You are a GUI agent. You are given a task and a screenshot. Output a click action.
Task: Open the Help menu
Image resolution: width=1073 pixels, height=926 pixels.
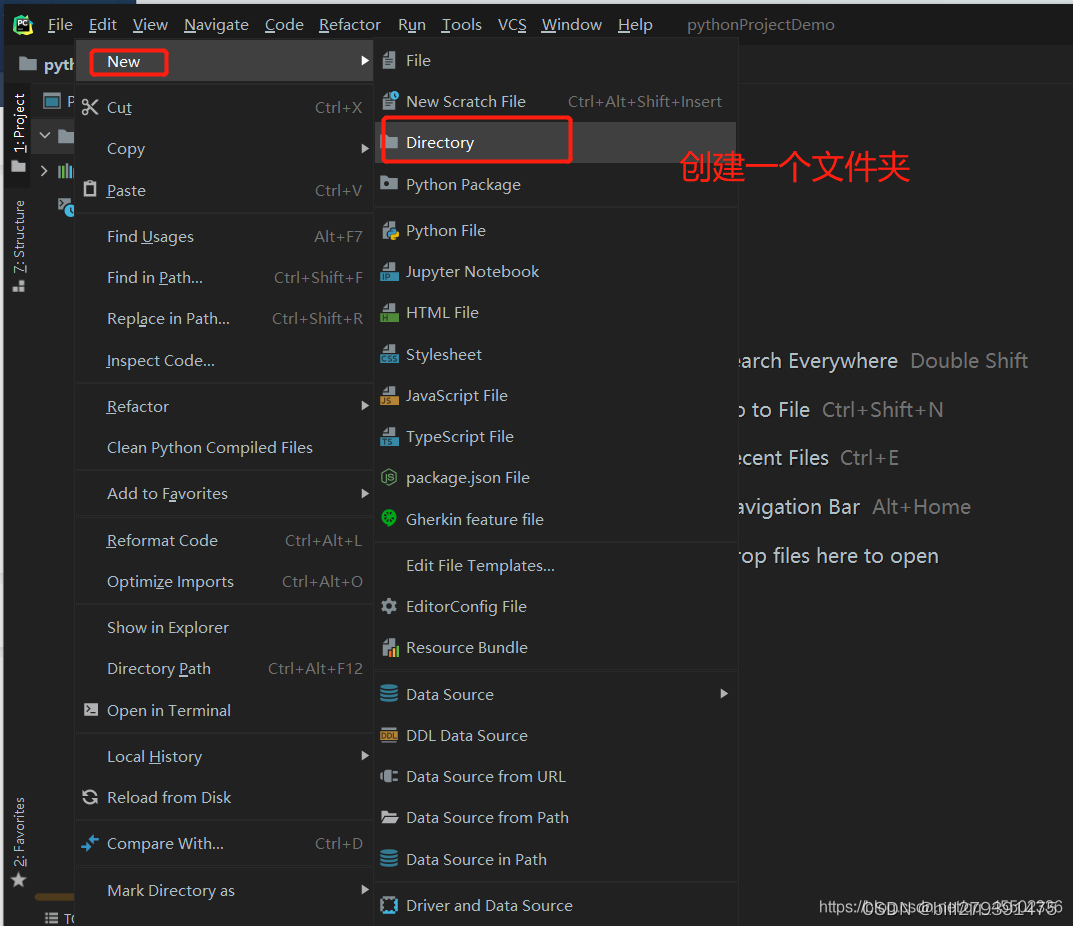(x=635, y=25)
